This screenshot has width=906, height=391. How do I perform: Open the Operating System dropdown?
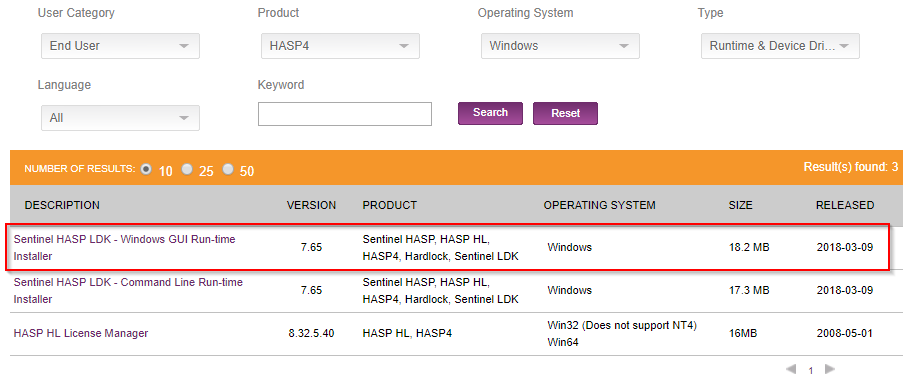(x=560, y=46)
